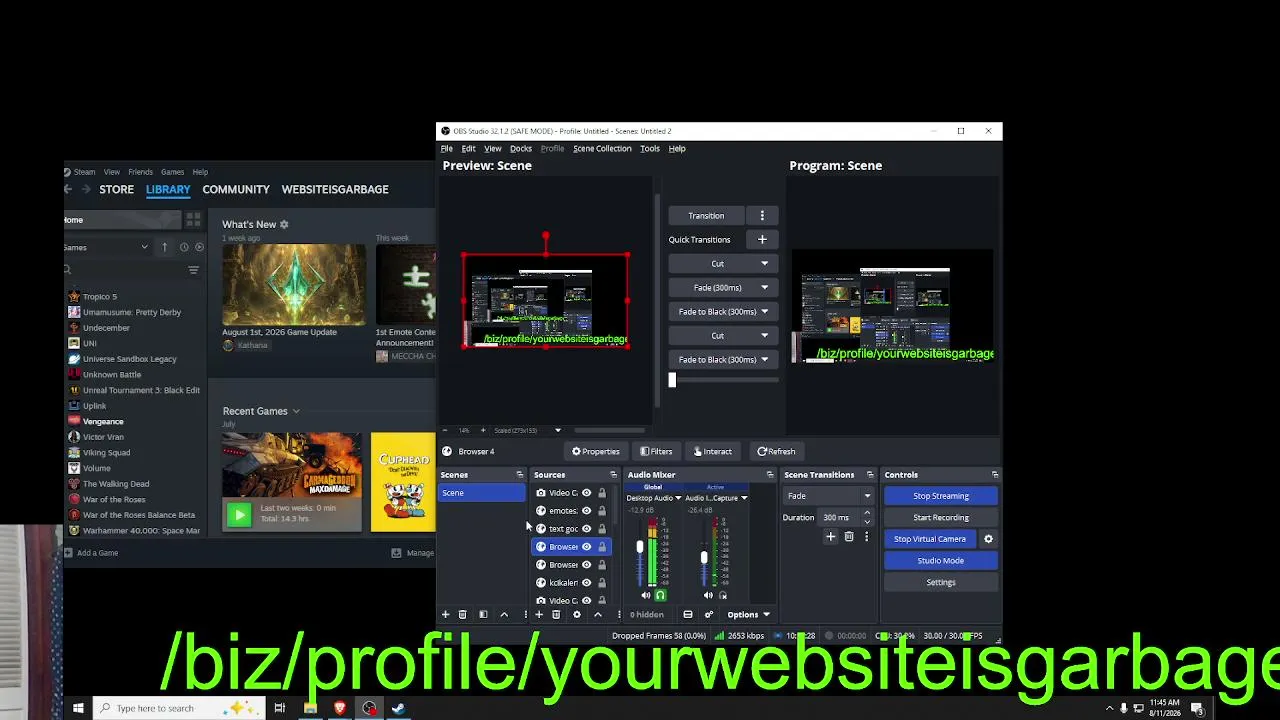Mute the Audio Capture speaker icon

[709, 596]
